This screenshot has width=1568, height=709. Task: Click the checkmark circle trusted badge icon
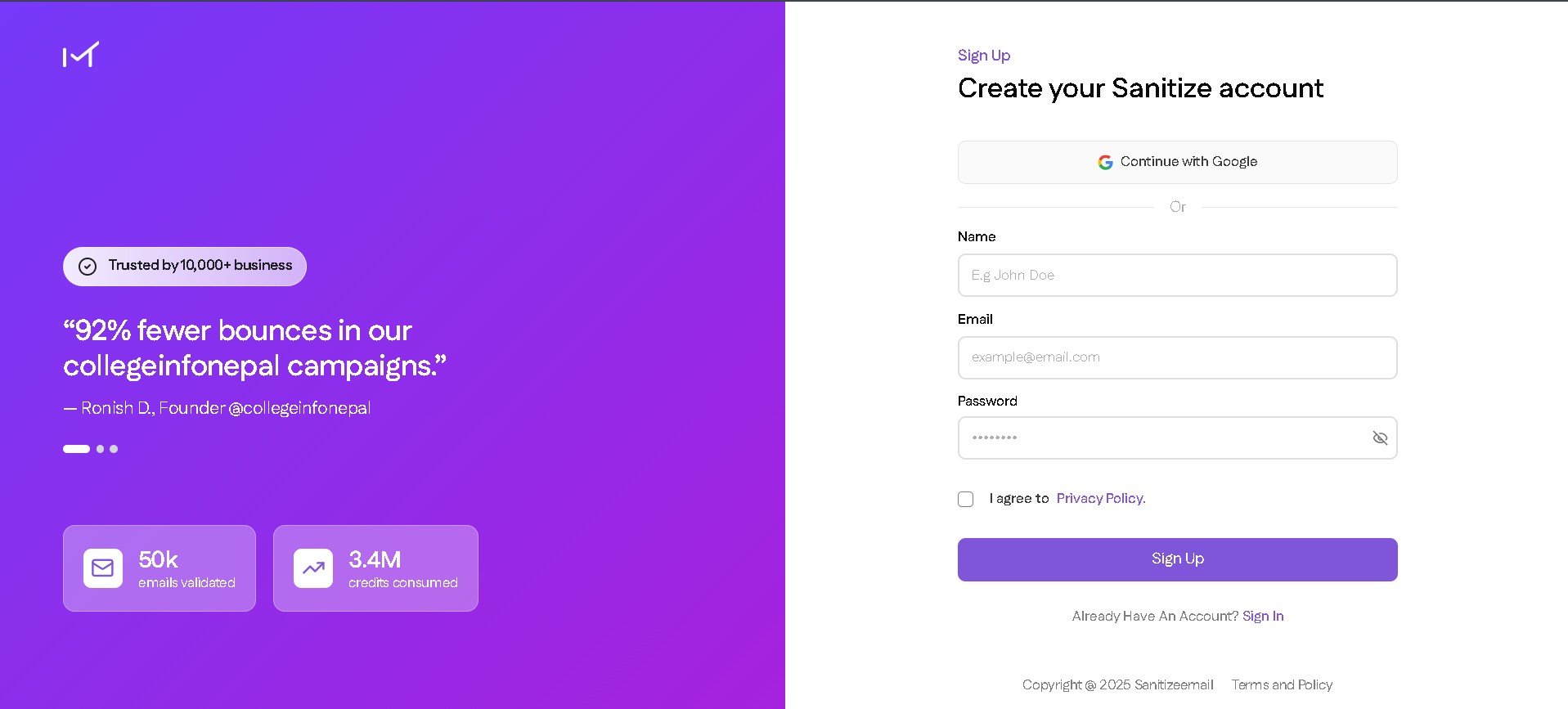click(88, 267)
